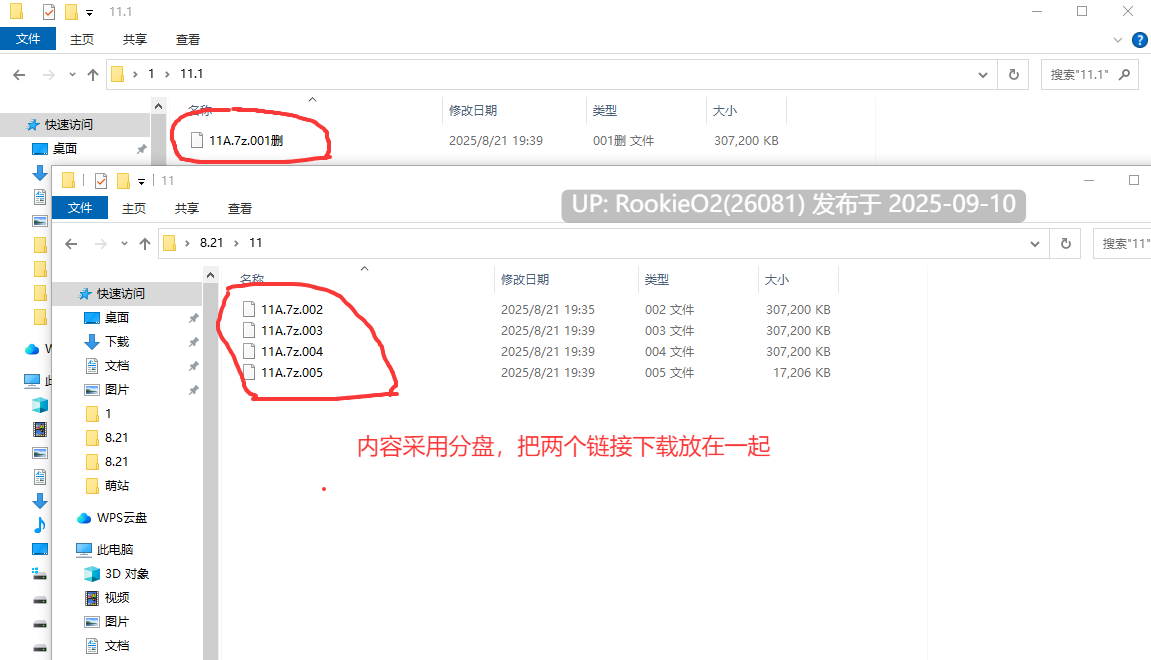The width and height of the screenshot is (1151, 660).
Task: Click Up arrow in 11.1 window
Action: (92, 74)
